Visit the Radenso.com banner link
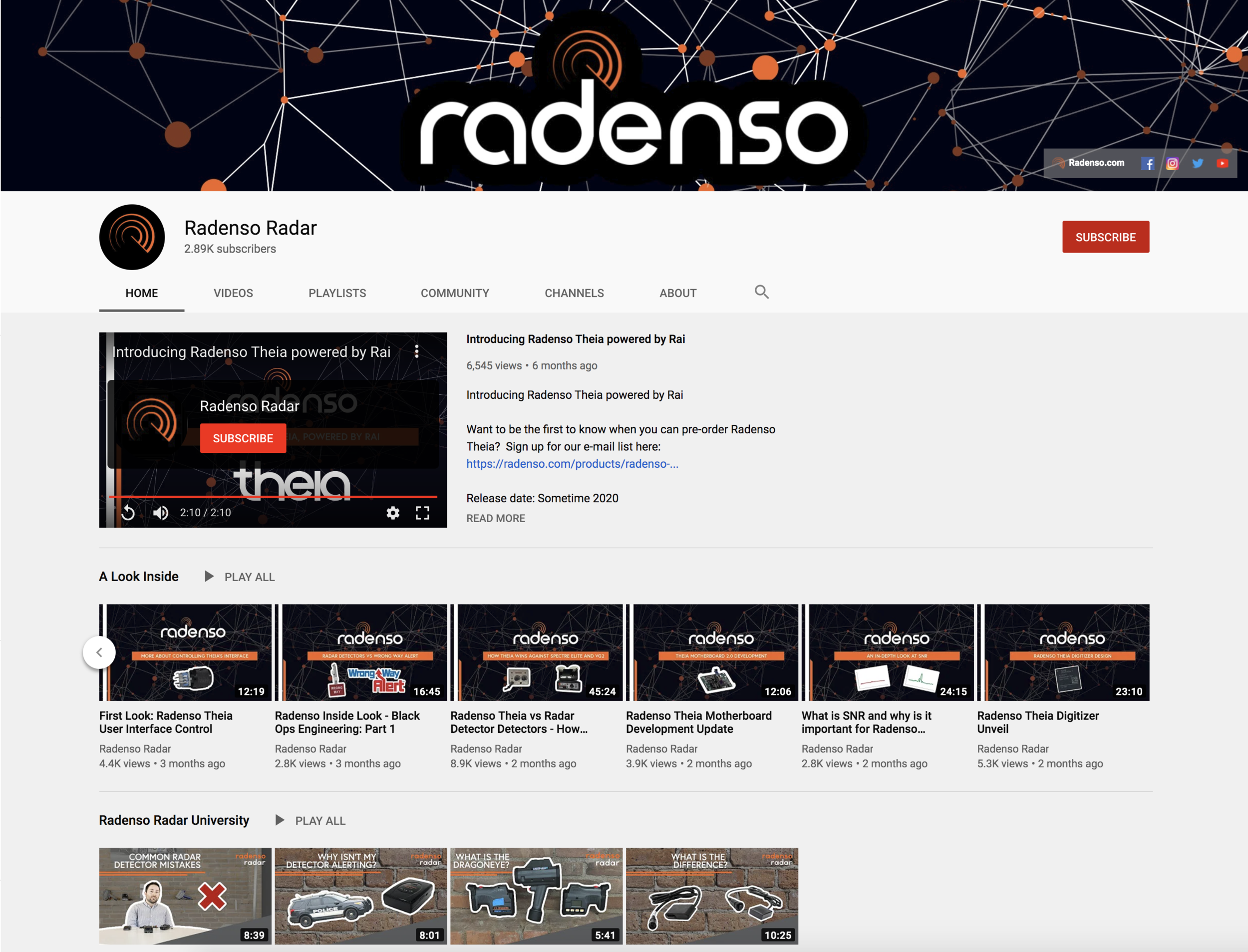The width and height of the screenshot is (1248, 952). tap(1088, 163)
